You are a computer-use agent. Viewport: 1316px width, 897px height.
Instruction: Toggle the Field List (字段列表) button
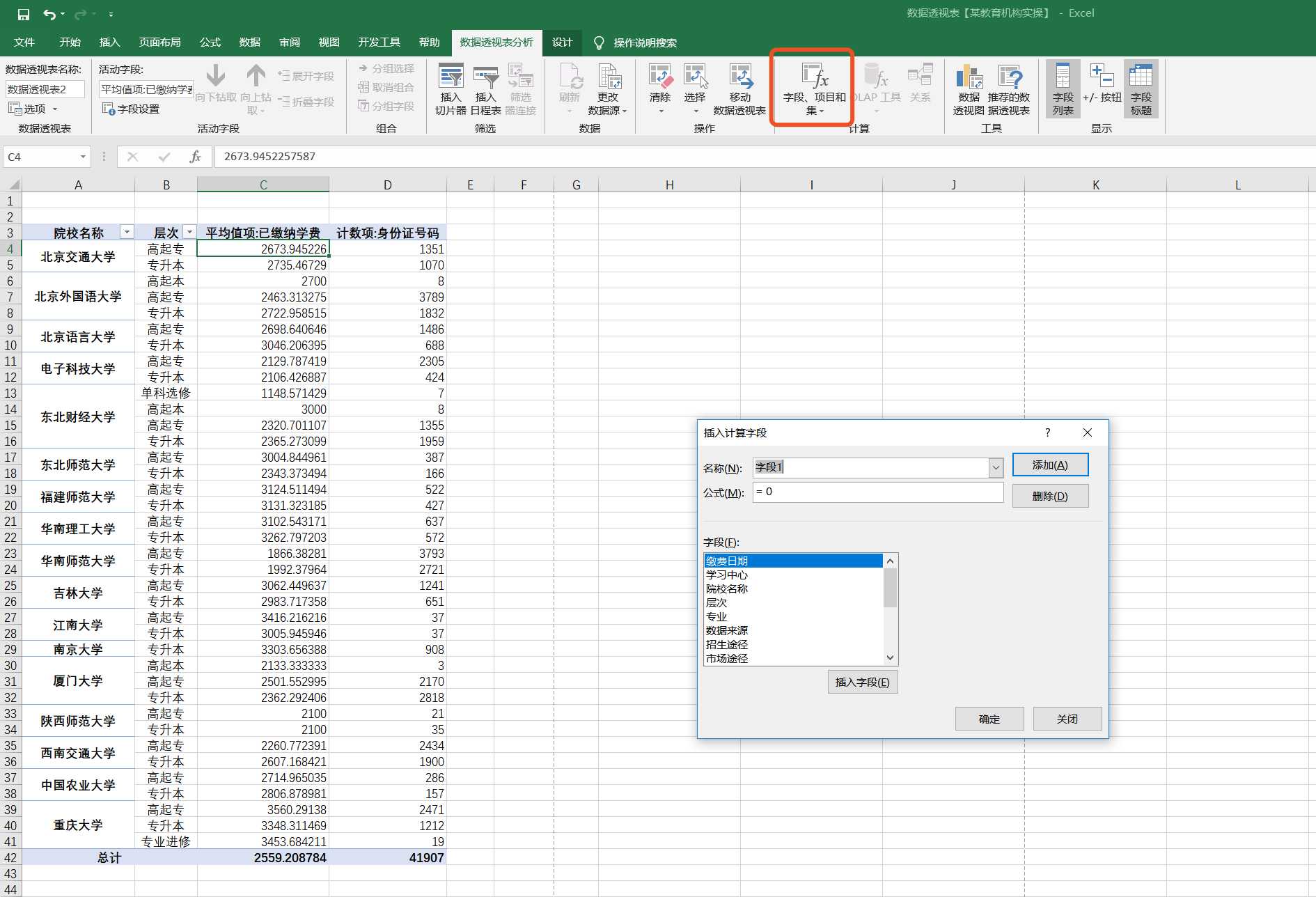click(x=1063, y=88)
